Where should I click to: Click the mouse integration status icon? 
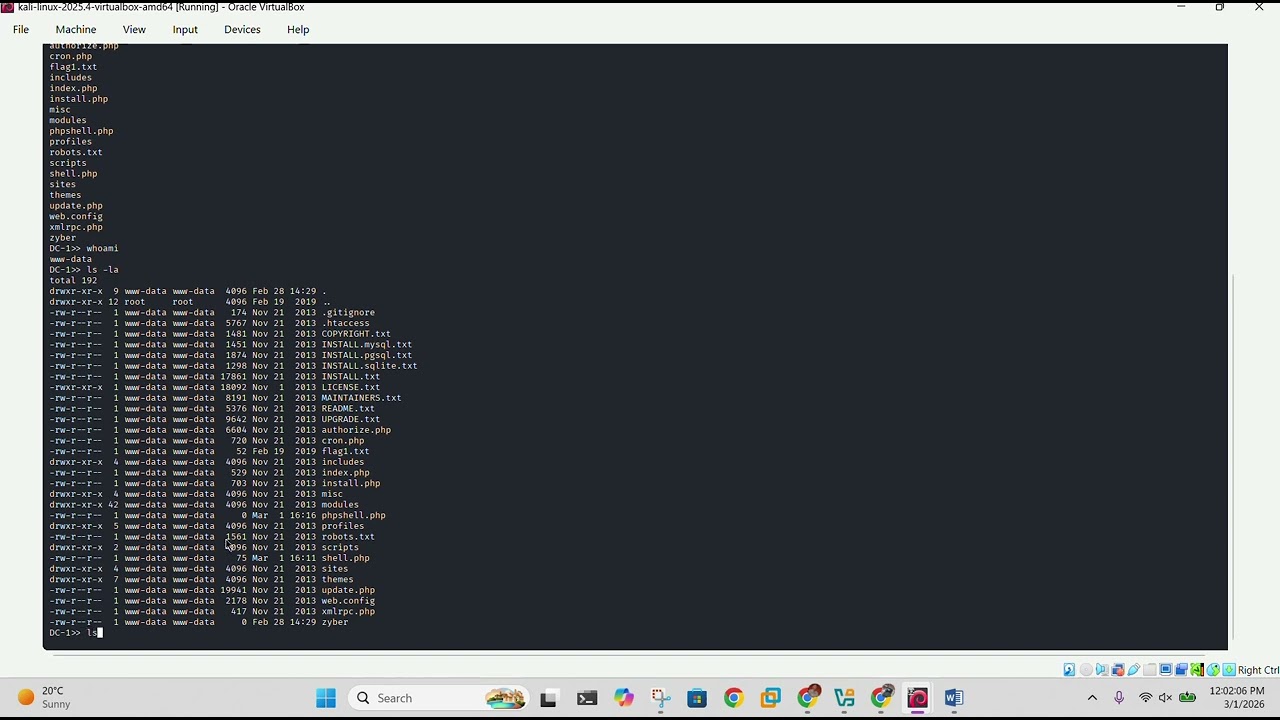(1213, 670)
